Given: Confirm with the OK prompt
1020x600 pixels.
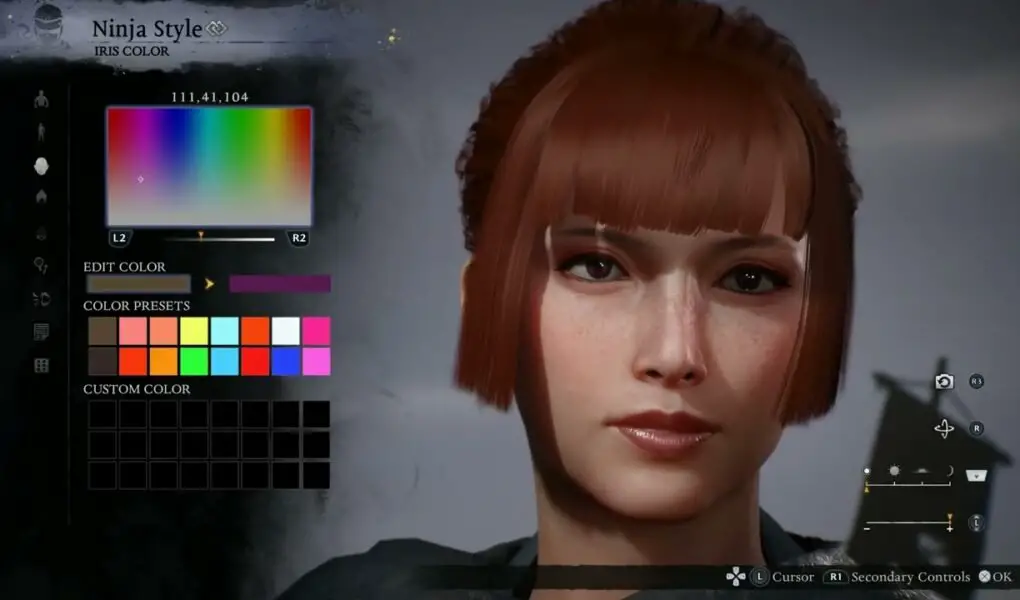Looking at the screenshot, I should (x=995, y=577).
